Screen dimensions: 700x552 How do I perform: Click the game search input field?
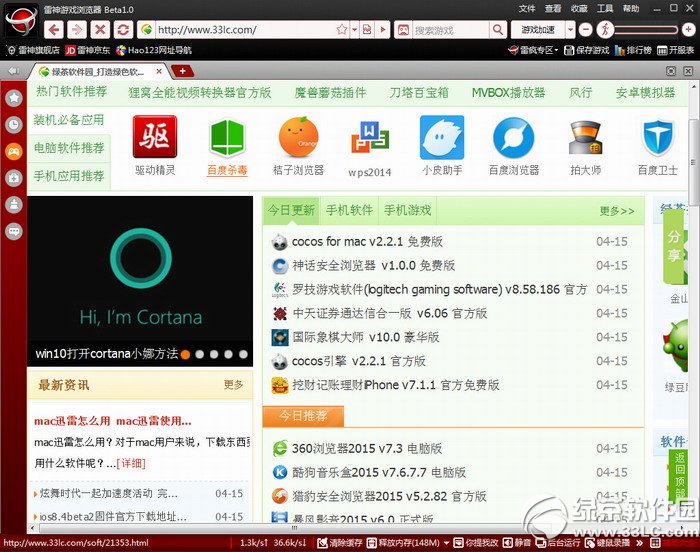point(450,30)
